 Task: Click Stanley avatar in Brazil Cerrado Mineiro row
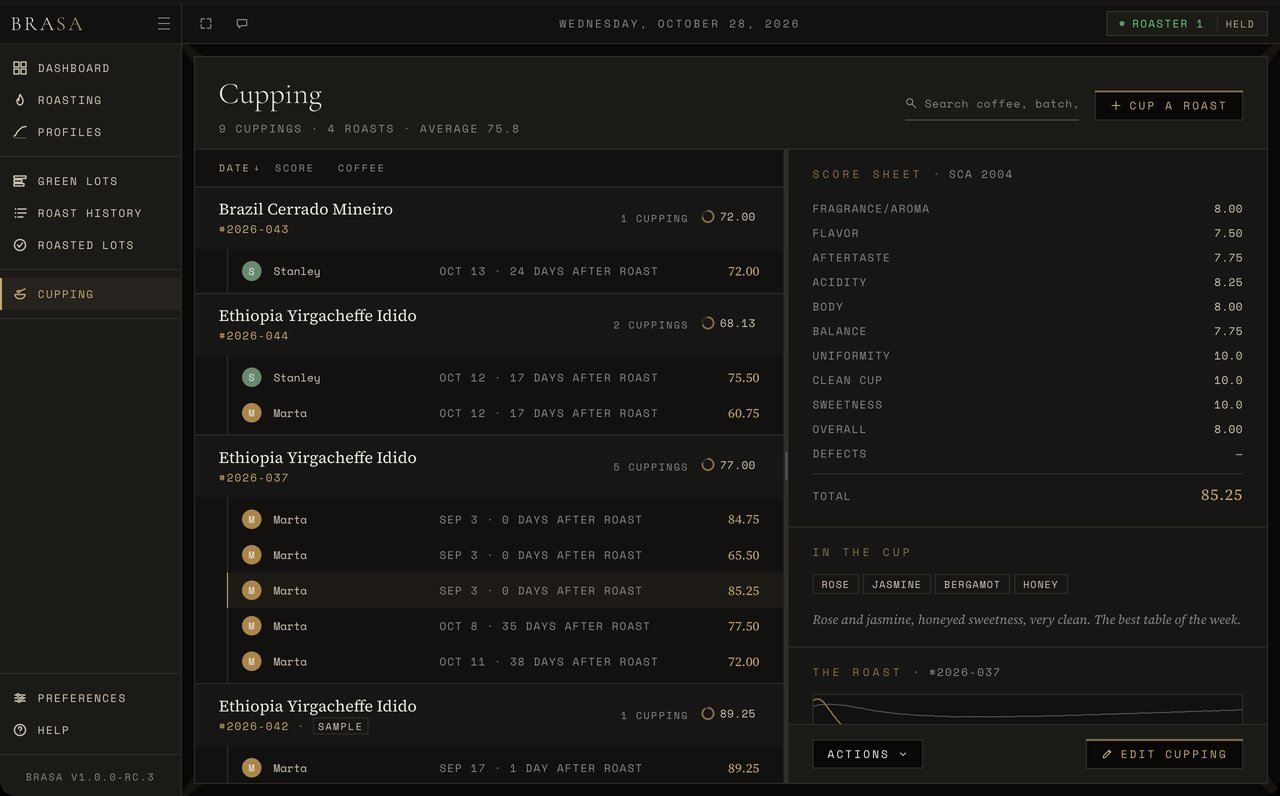pos(252,271)
